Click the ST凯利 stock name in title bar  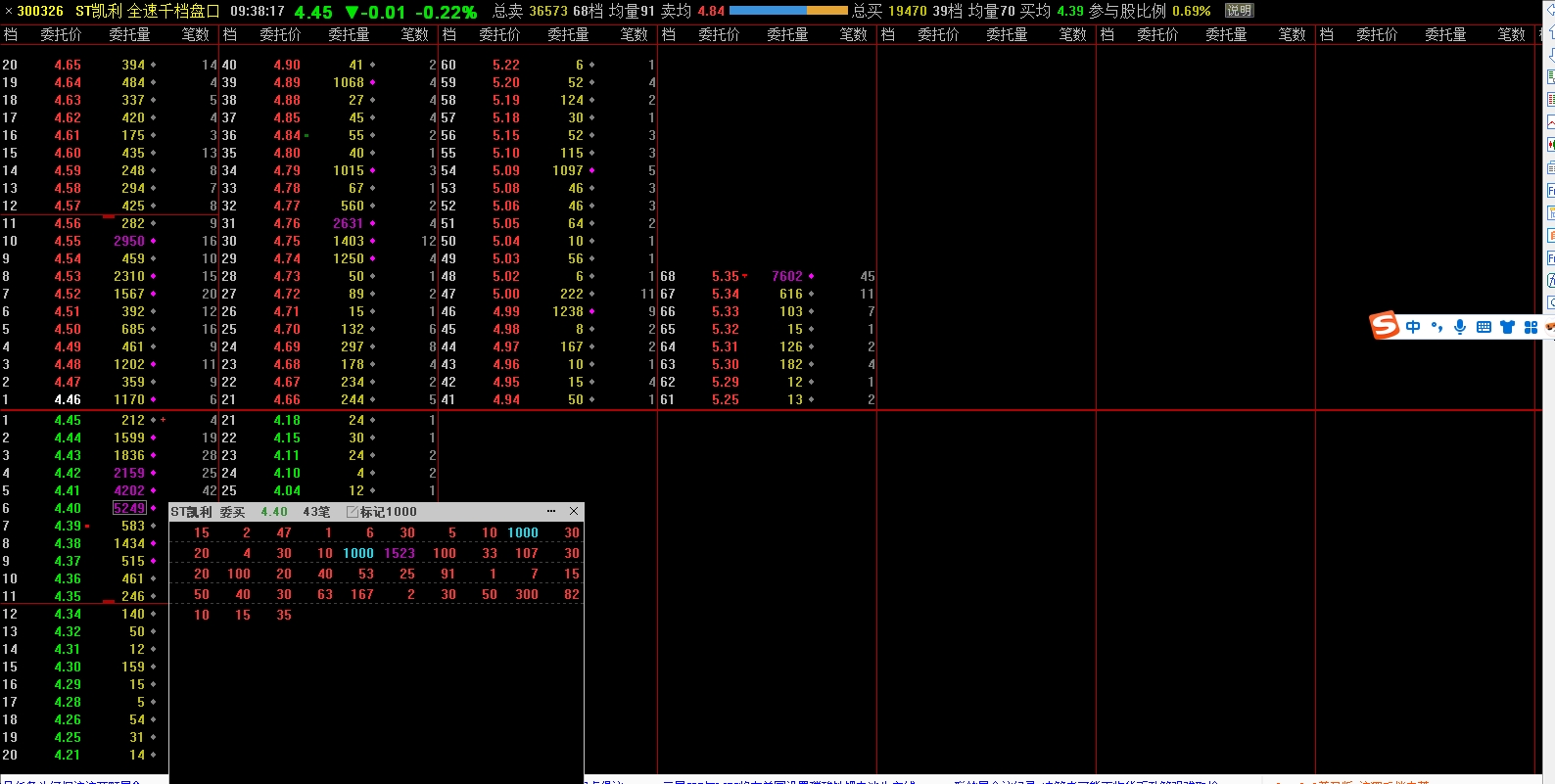click(x=99, y=11)
